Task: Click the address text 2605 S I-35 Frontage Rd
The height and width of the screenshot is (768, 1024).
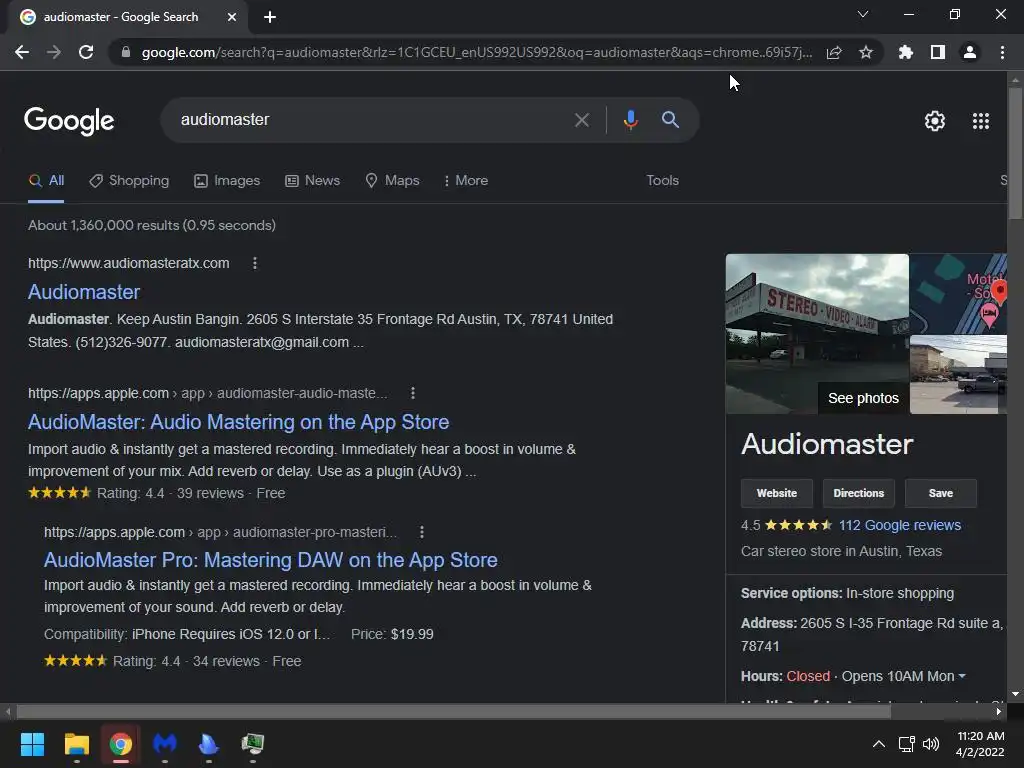Action: click(901, 624)
